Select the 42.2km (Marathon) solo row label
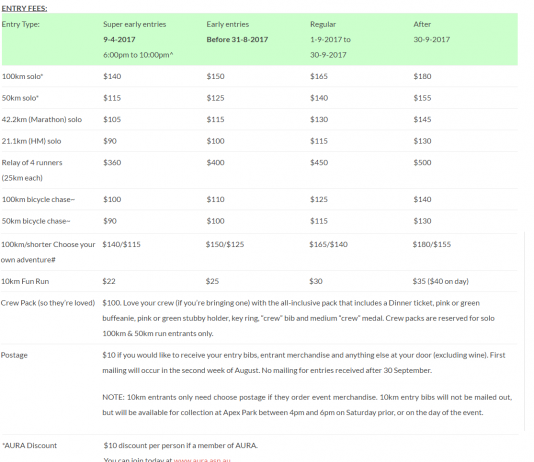Viewport: 534px width, 462px height. point(42,120)
